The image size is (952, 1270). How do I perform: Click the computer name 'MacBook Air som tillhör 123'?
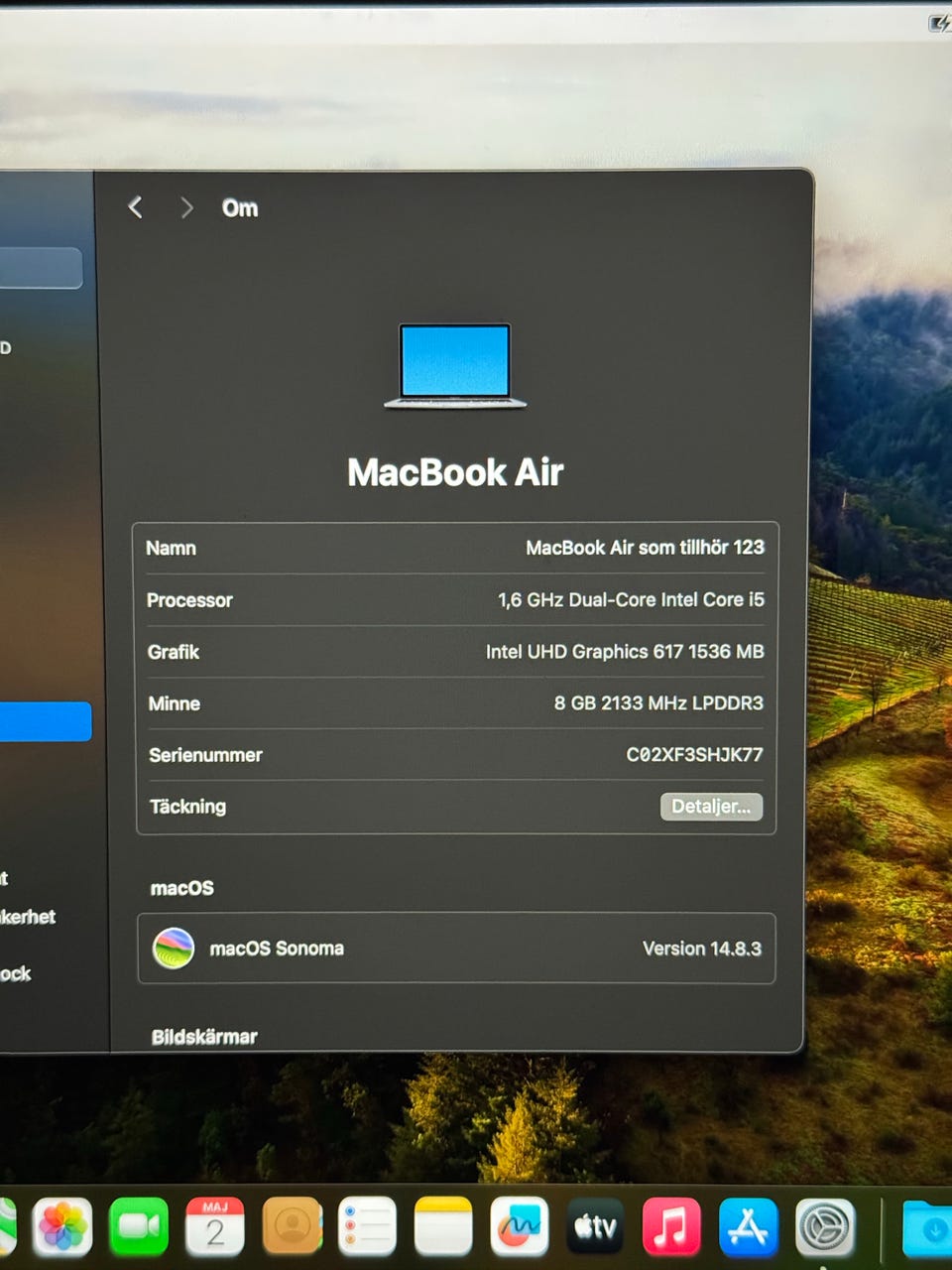(x=645, y=548)
